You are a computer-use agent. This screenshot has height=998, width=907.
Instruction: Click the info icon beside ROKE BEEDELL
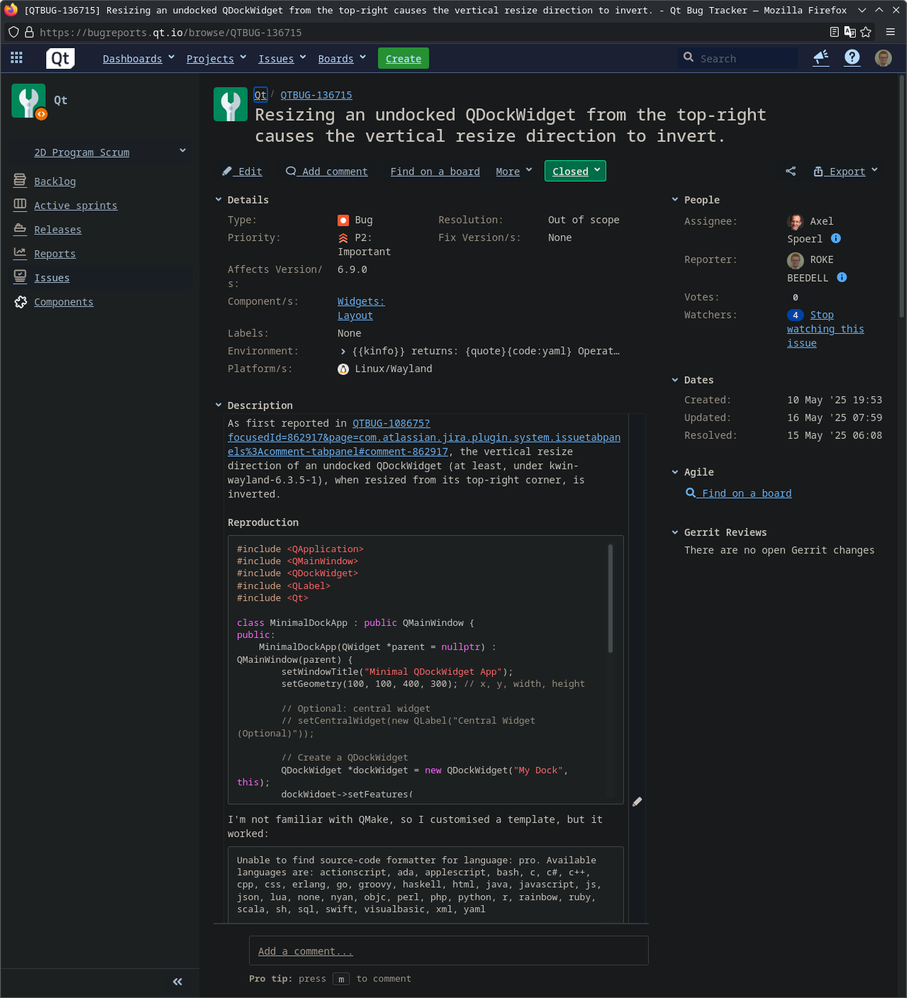[841, 278]
